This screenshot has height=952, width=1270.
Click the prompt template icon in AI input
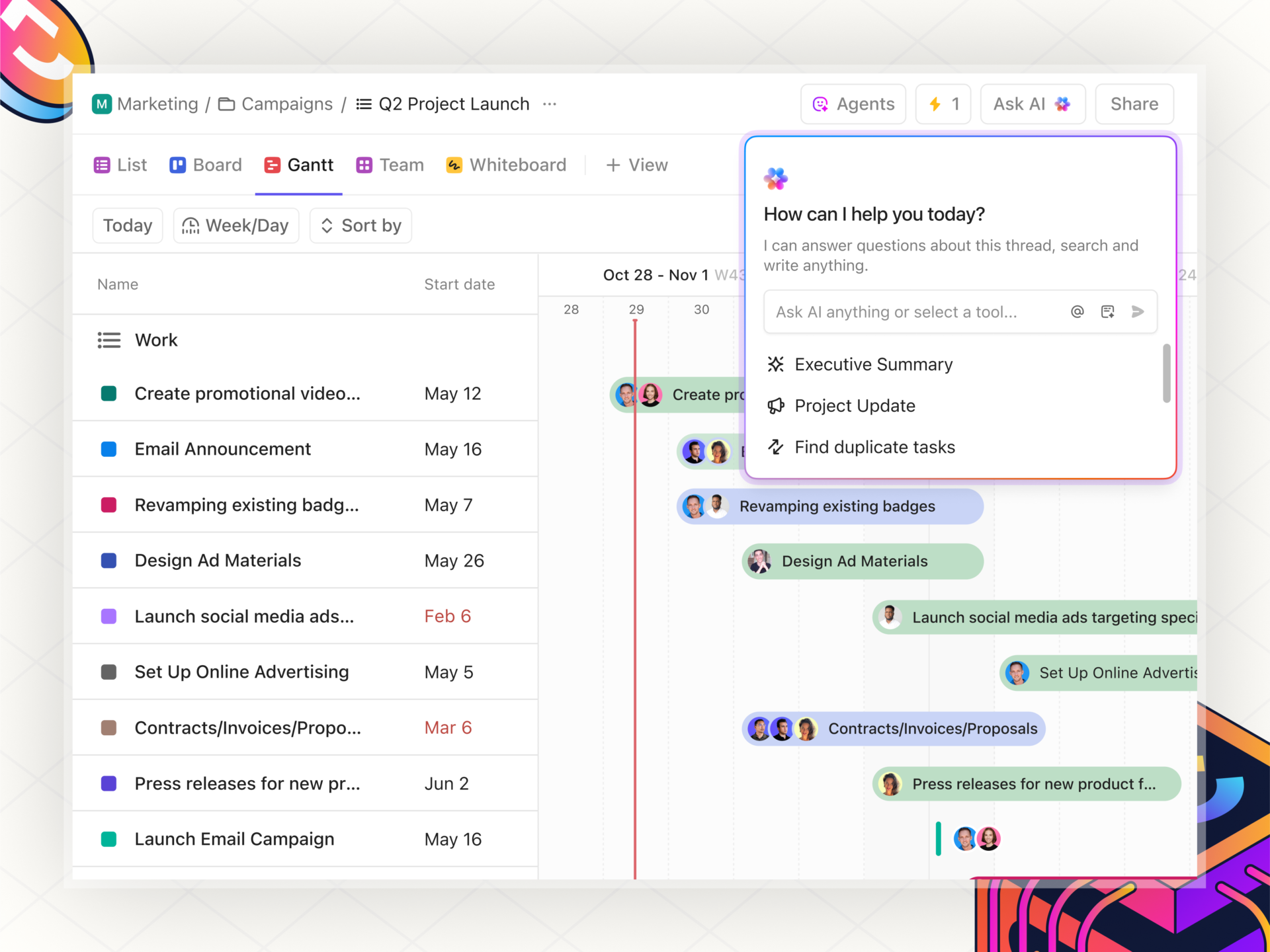[x=1107, y=311]
